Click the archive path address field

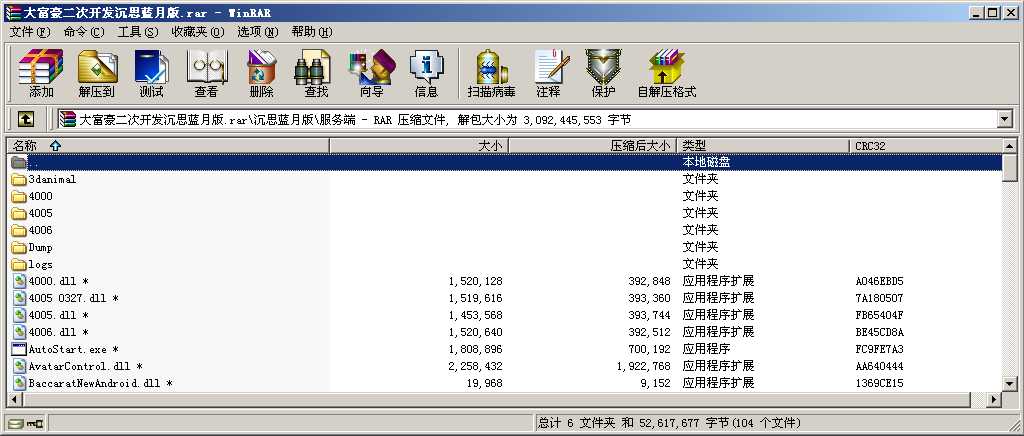[x=527, y=119]
